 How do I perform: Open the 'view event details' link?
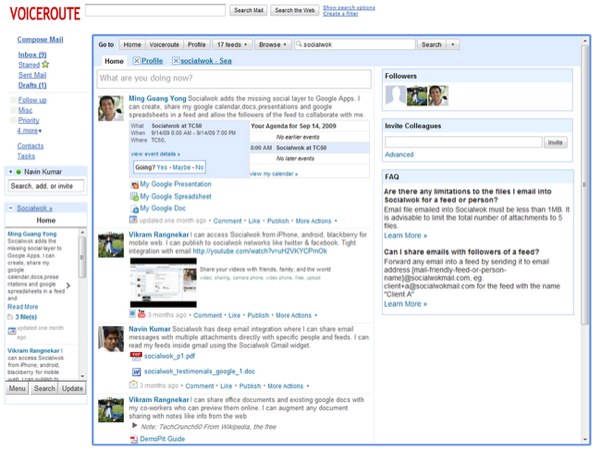(x=155, y=154)
